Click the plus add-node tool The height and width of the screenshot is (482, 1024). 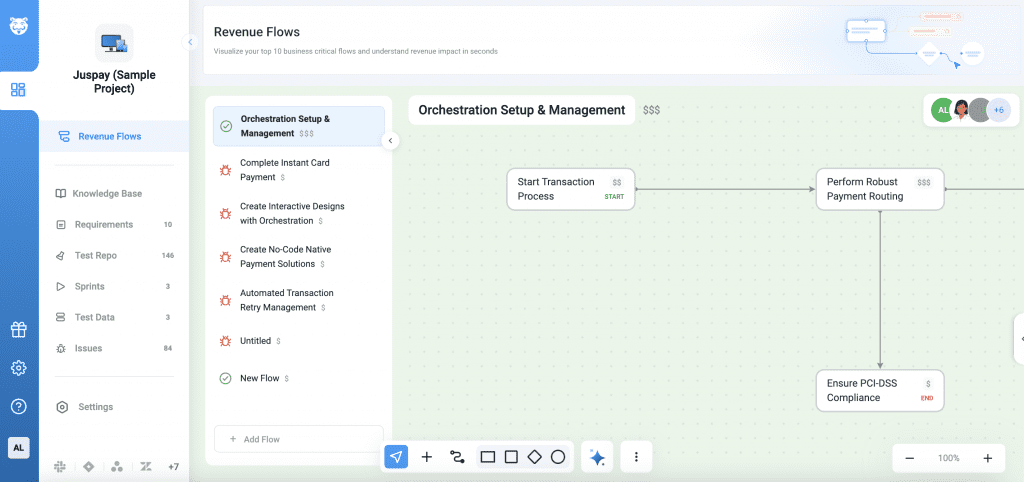[427, 457]
